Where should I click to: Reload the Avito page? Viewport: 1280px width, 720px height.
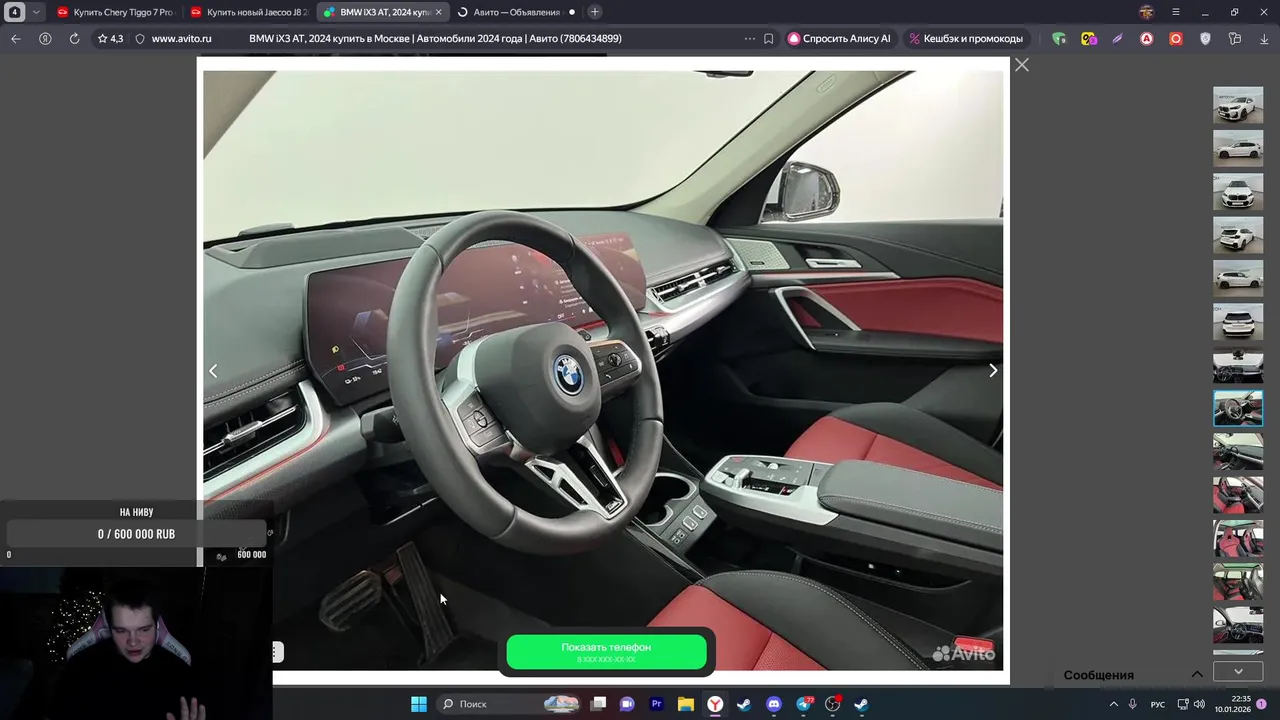tap(74, 39)
